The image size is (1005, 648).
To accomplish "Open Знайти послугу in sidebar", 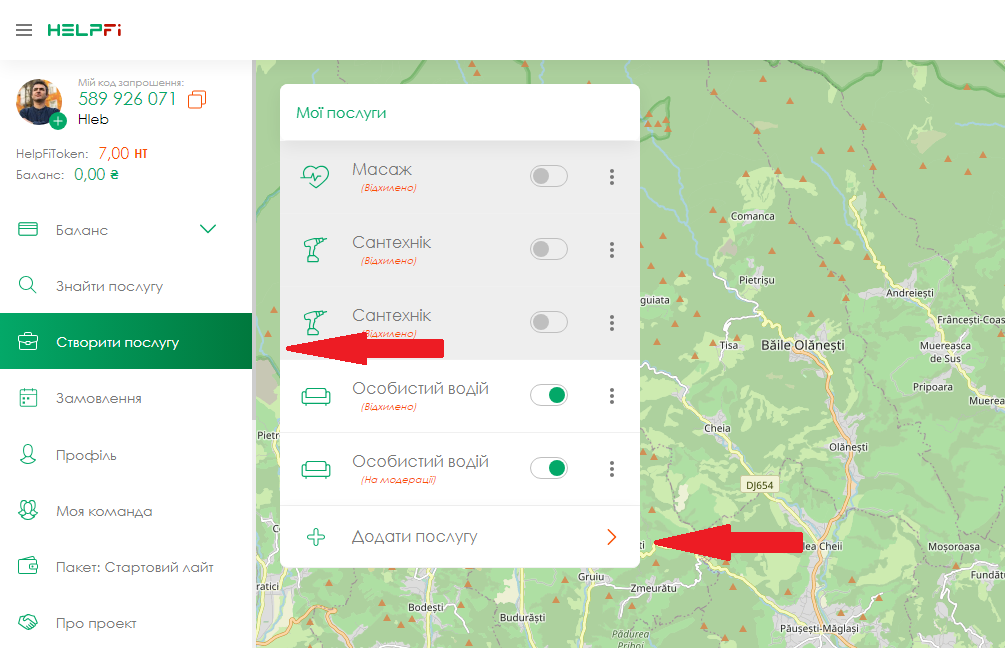I will tap(109, 287).
